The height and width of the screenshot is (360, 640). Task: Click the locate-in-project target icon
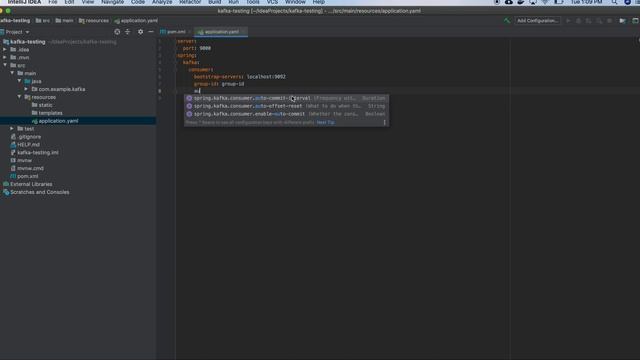point(117,31)
